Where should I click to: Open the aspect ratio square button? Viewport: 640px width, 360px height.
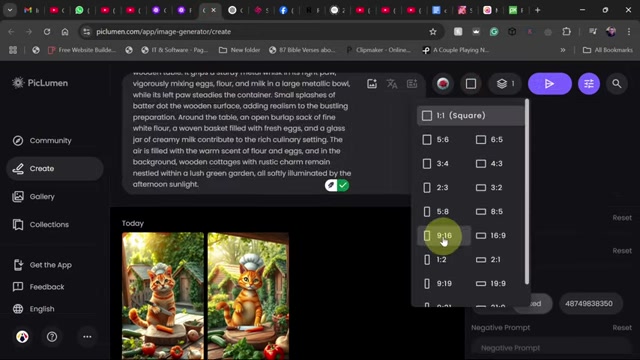click(471, 84)
